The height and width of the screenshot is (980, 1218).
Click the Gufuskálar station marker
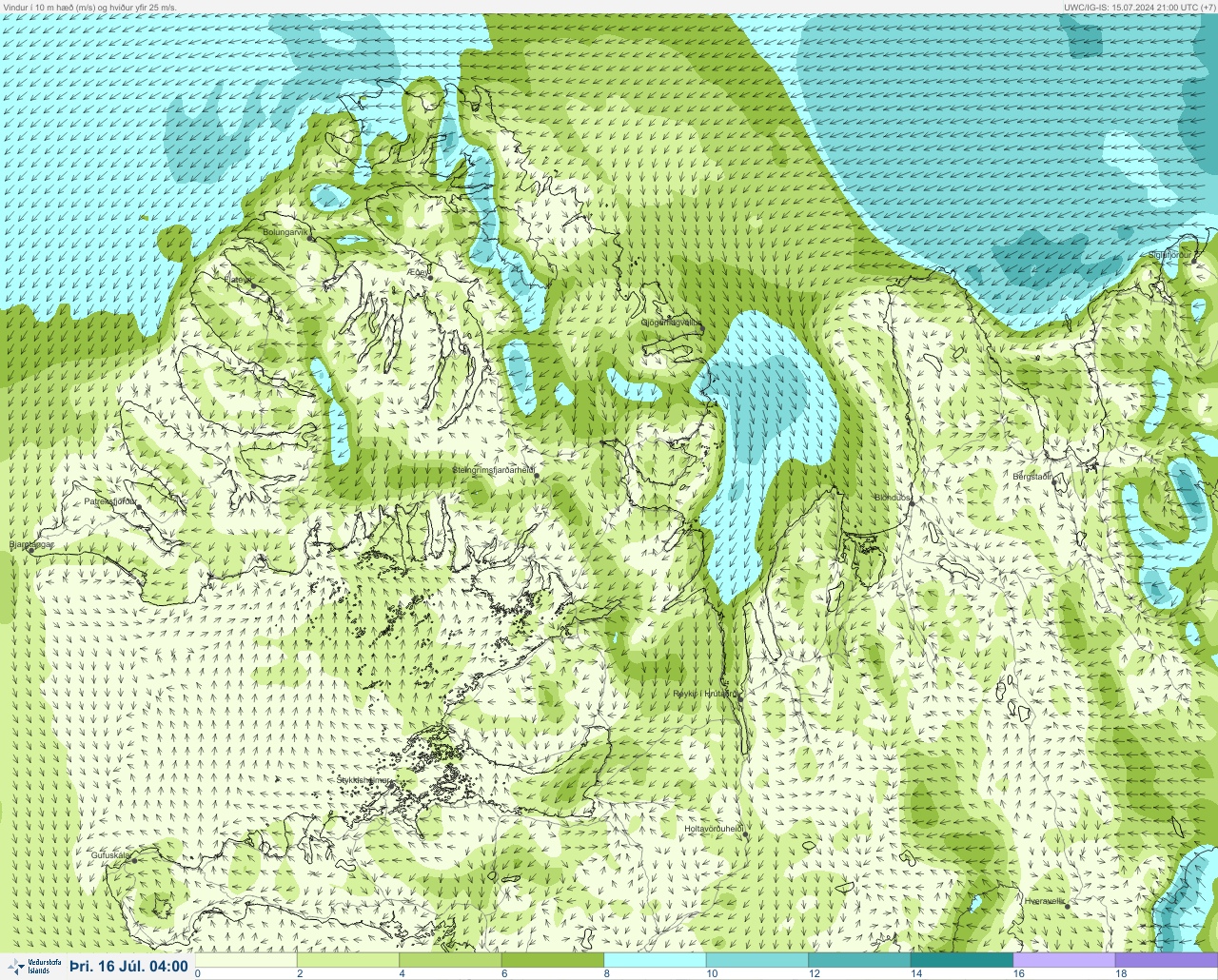[134, 860]
